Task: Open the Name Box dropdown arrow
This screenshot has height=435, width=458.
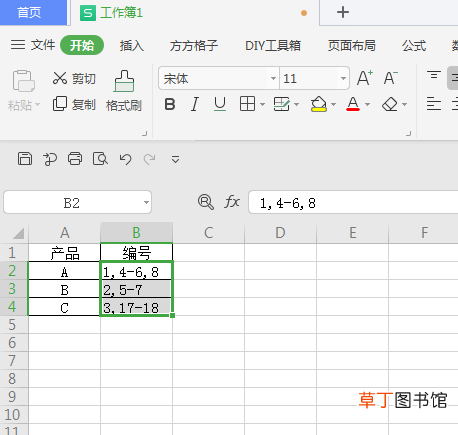Action: click(x=146, y=202)
